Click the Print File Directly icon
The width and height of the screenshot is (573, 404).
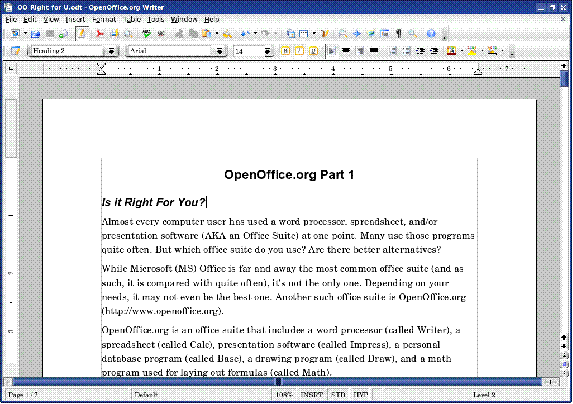click(114, 34)
